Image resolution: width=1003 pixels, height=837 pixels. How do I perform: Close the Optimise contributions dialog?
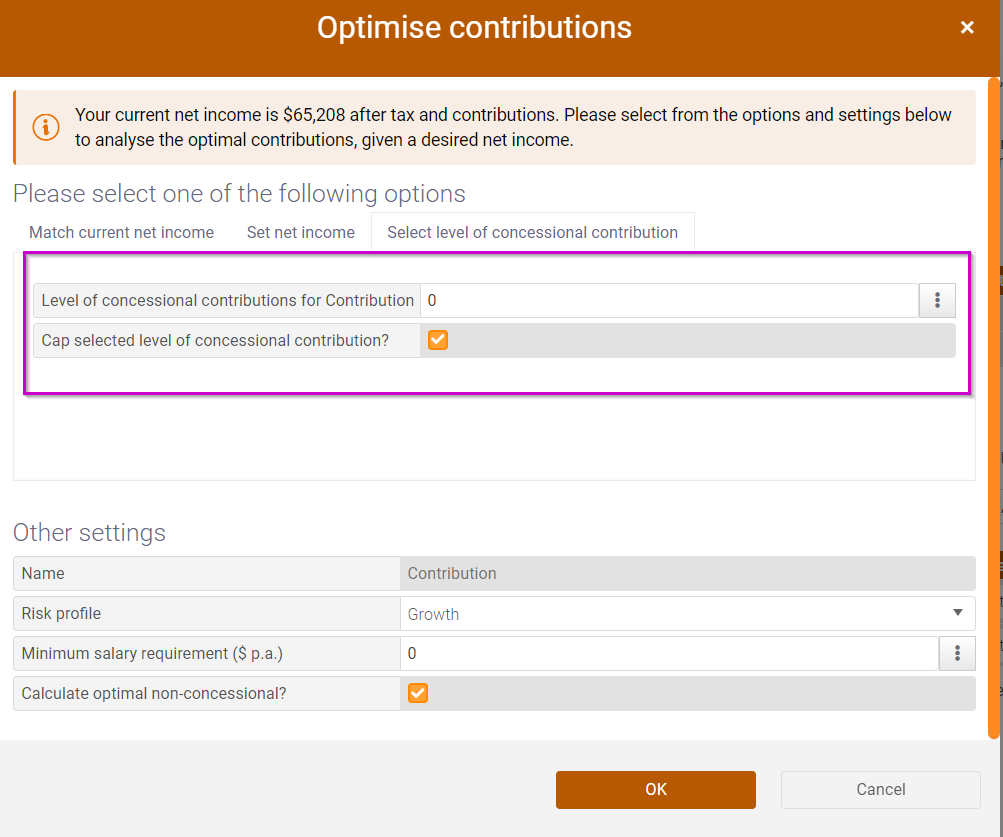point(967,28)
